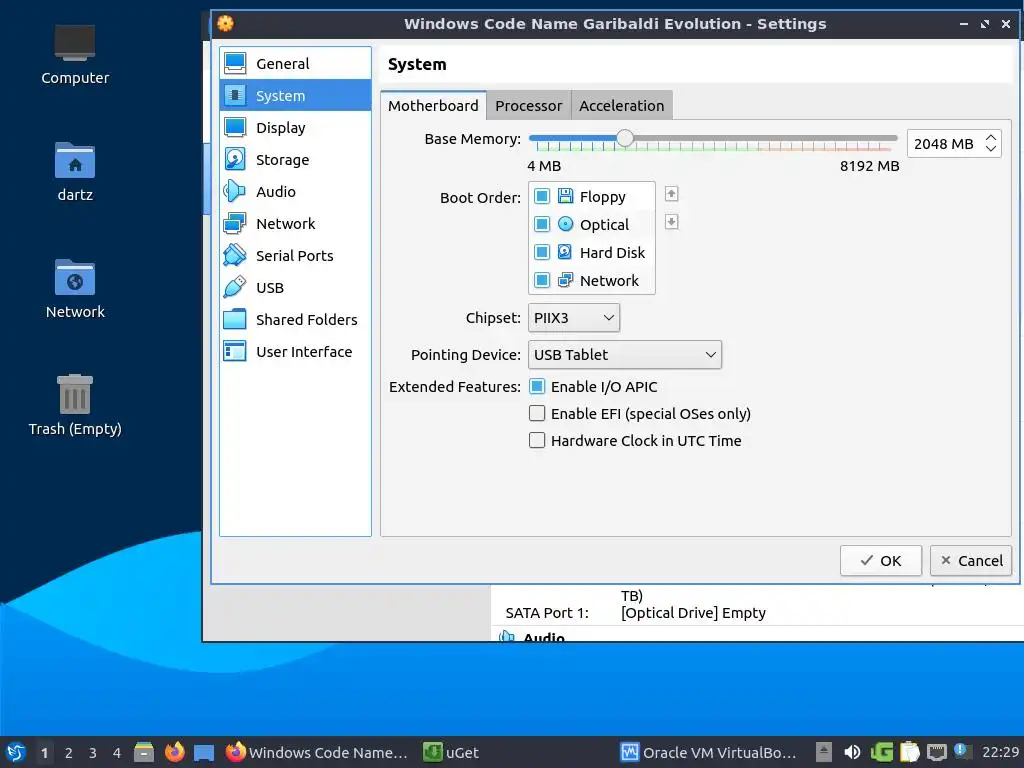Screen dimensions: 1024x768
Task: Open the General settings category
Action: [x=295, y=63]
